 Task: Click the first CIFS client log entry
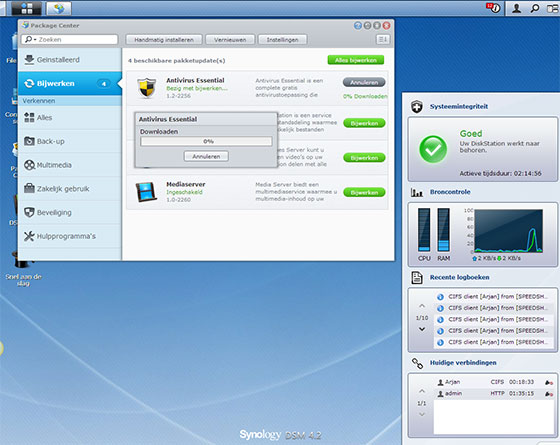click(x=494, y=296)
